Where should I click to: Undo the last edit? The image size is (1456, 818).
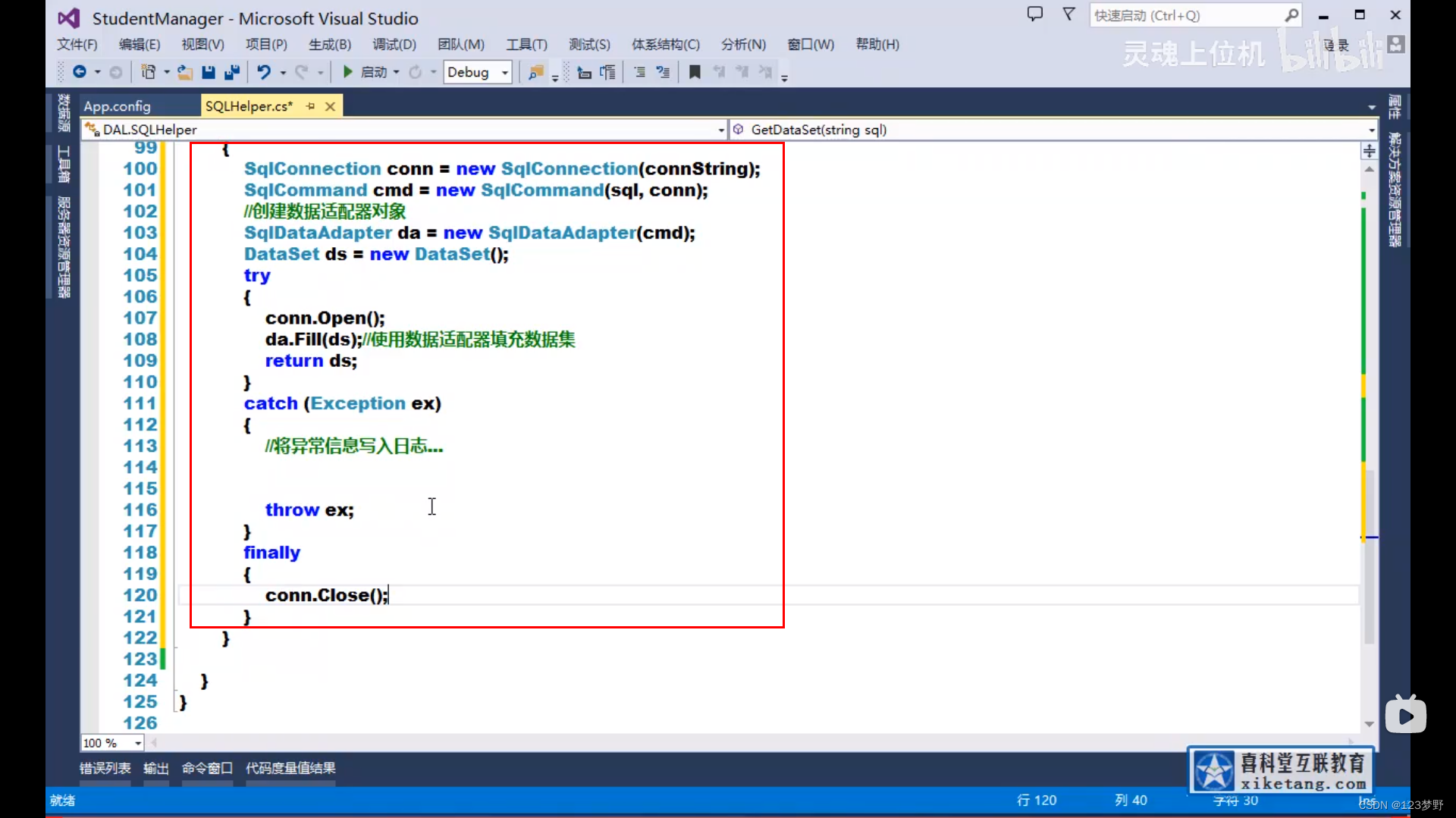pos(263,72)
